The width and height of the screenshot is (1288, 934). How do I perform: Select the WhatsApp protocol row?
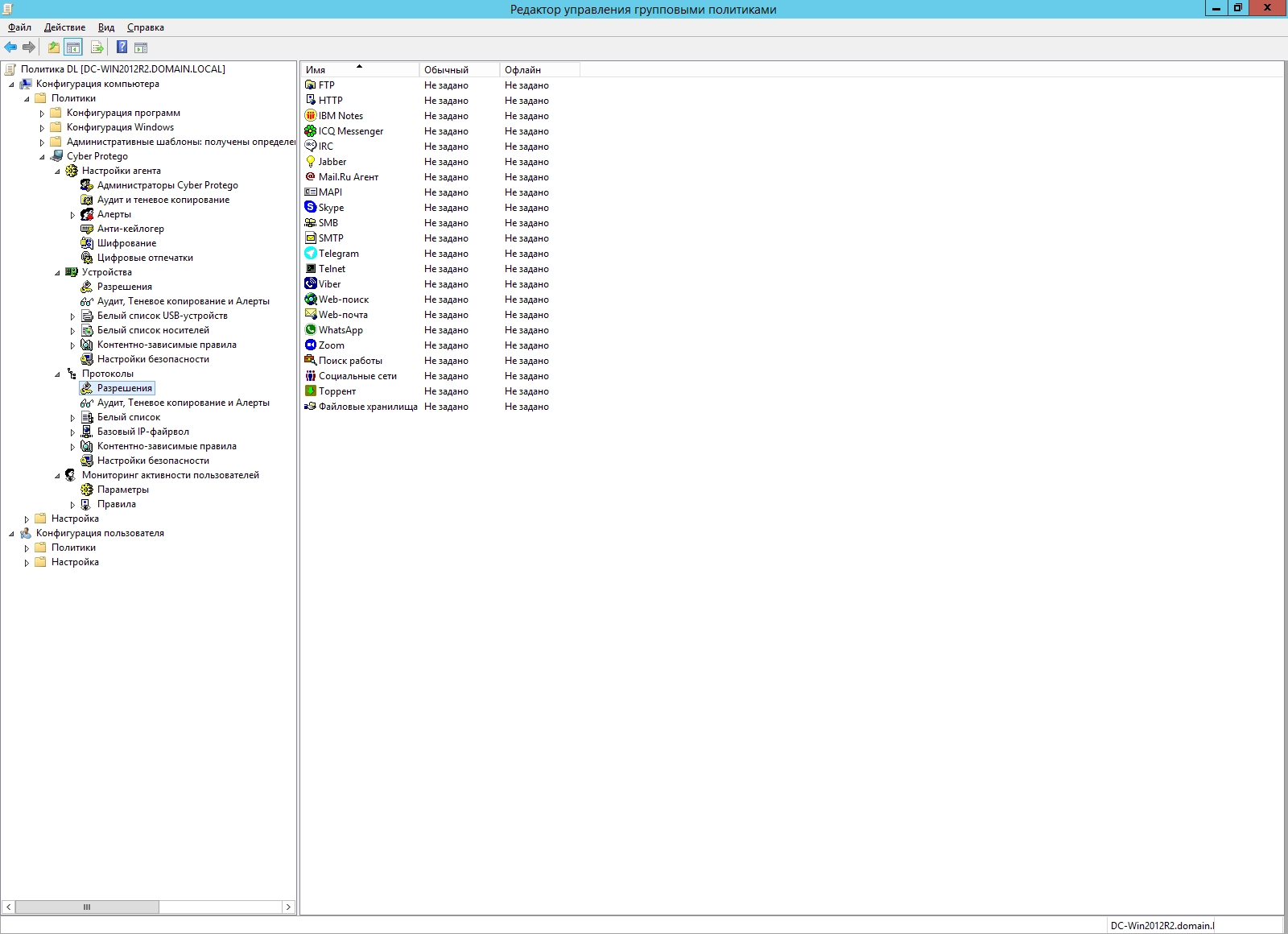[x=341, y=330]
